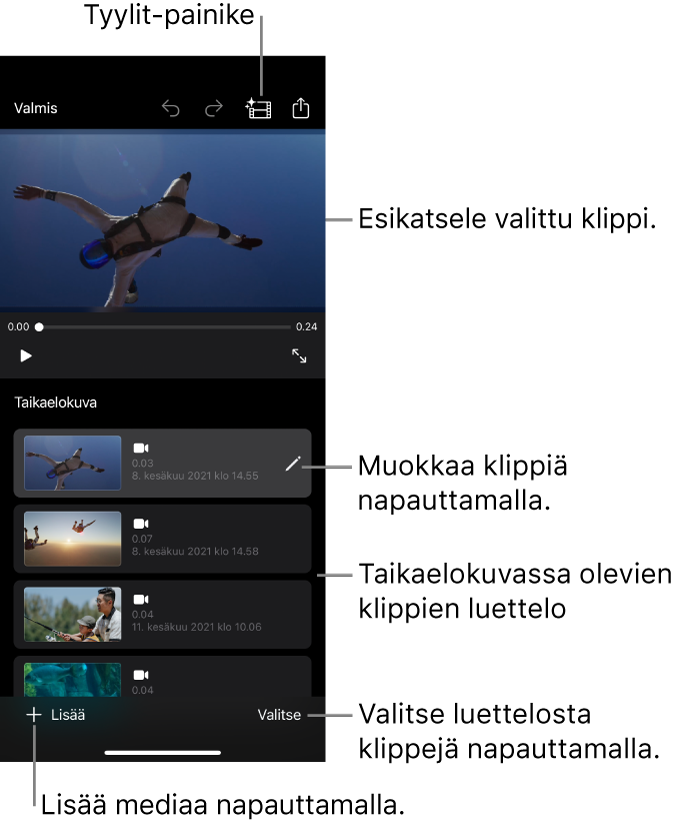The height and width of the screenshot is (825, 681).
Task: Expand video to fullscreen
Action: pos(299,356)
